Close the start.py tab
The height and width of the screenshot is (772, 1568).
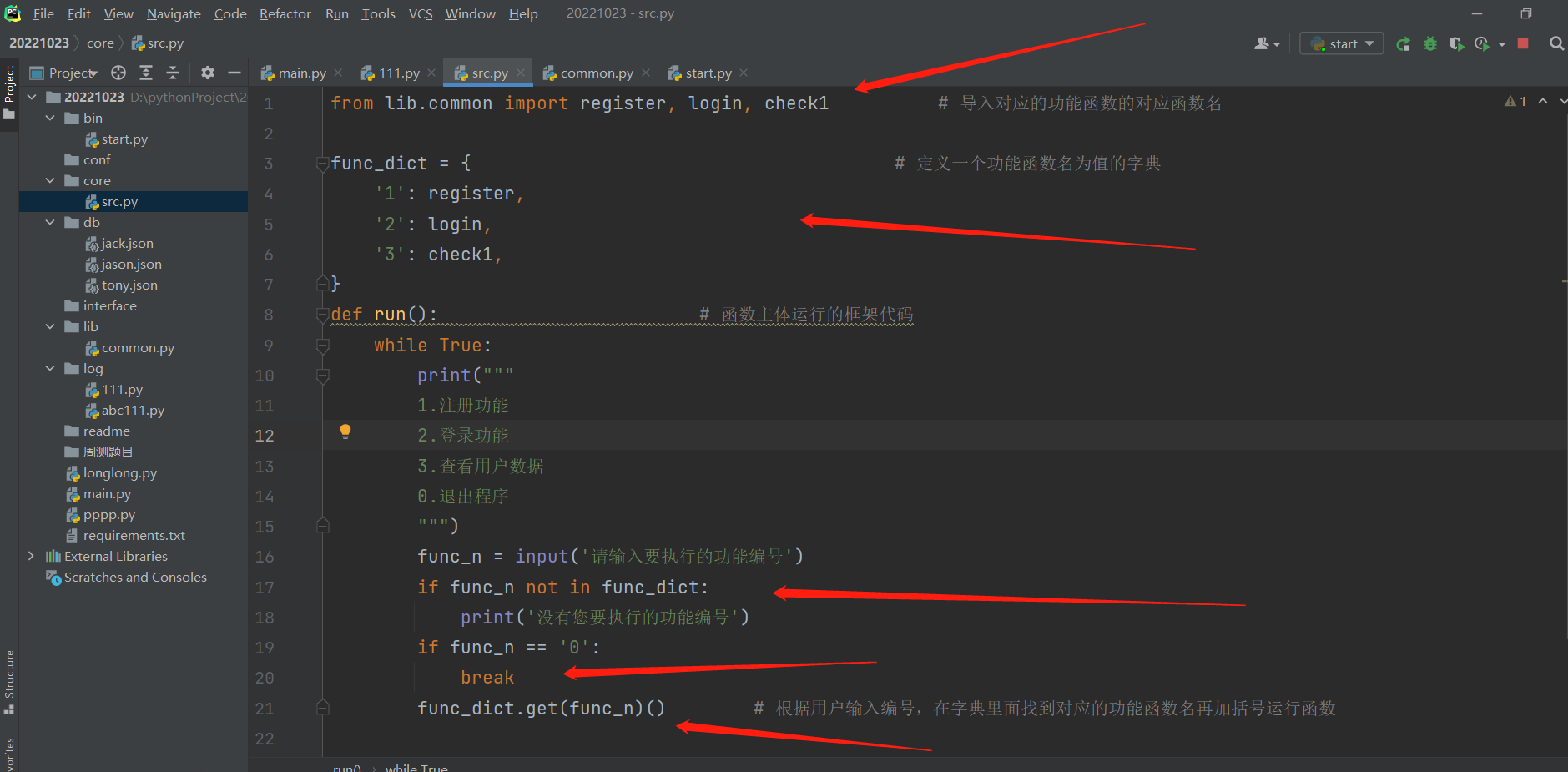tap(744, 73)
